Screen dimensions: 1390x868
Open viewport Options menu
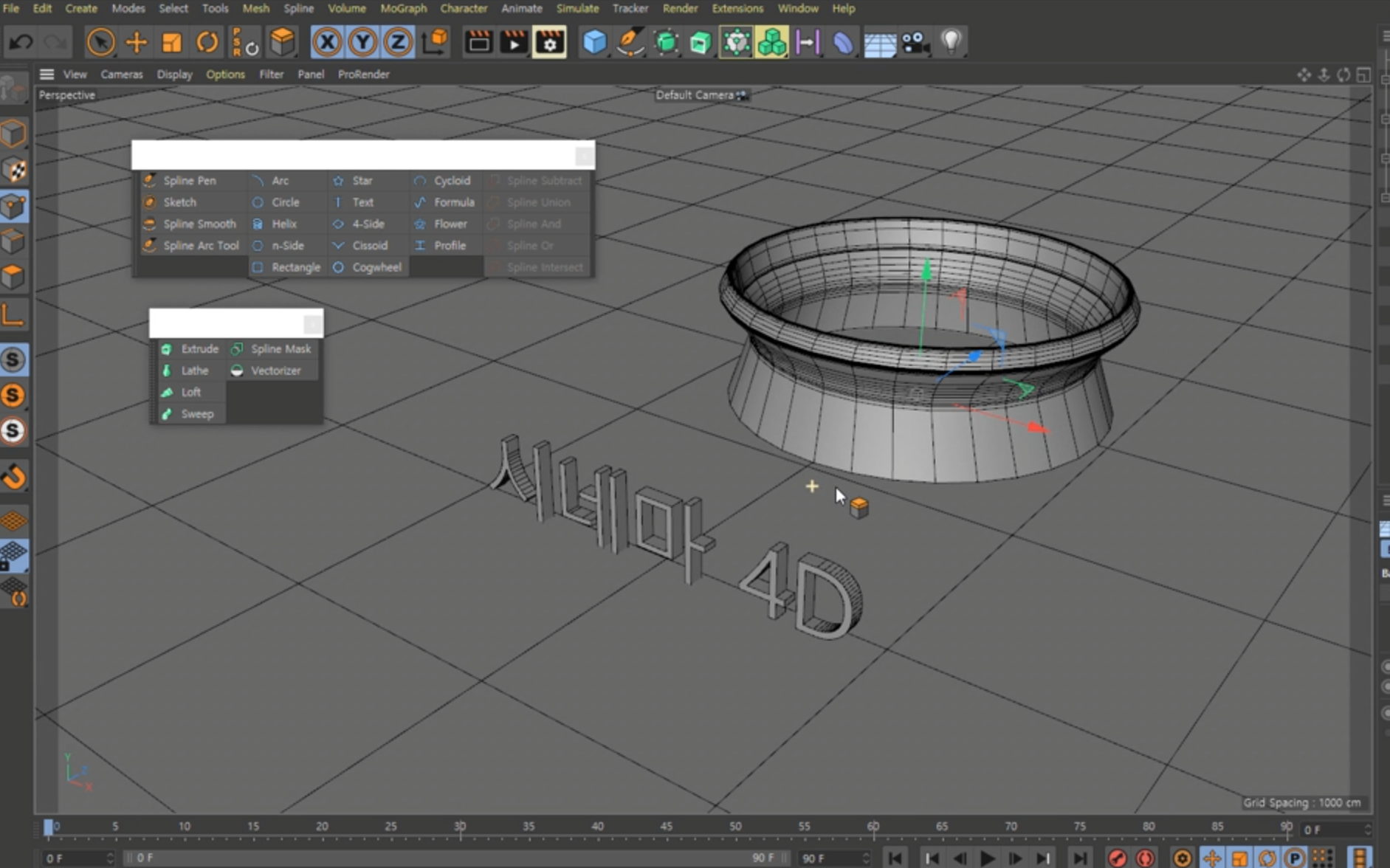point(225,74)
